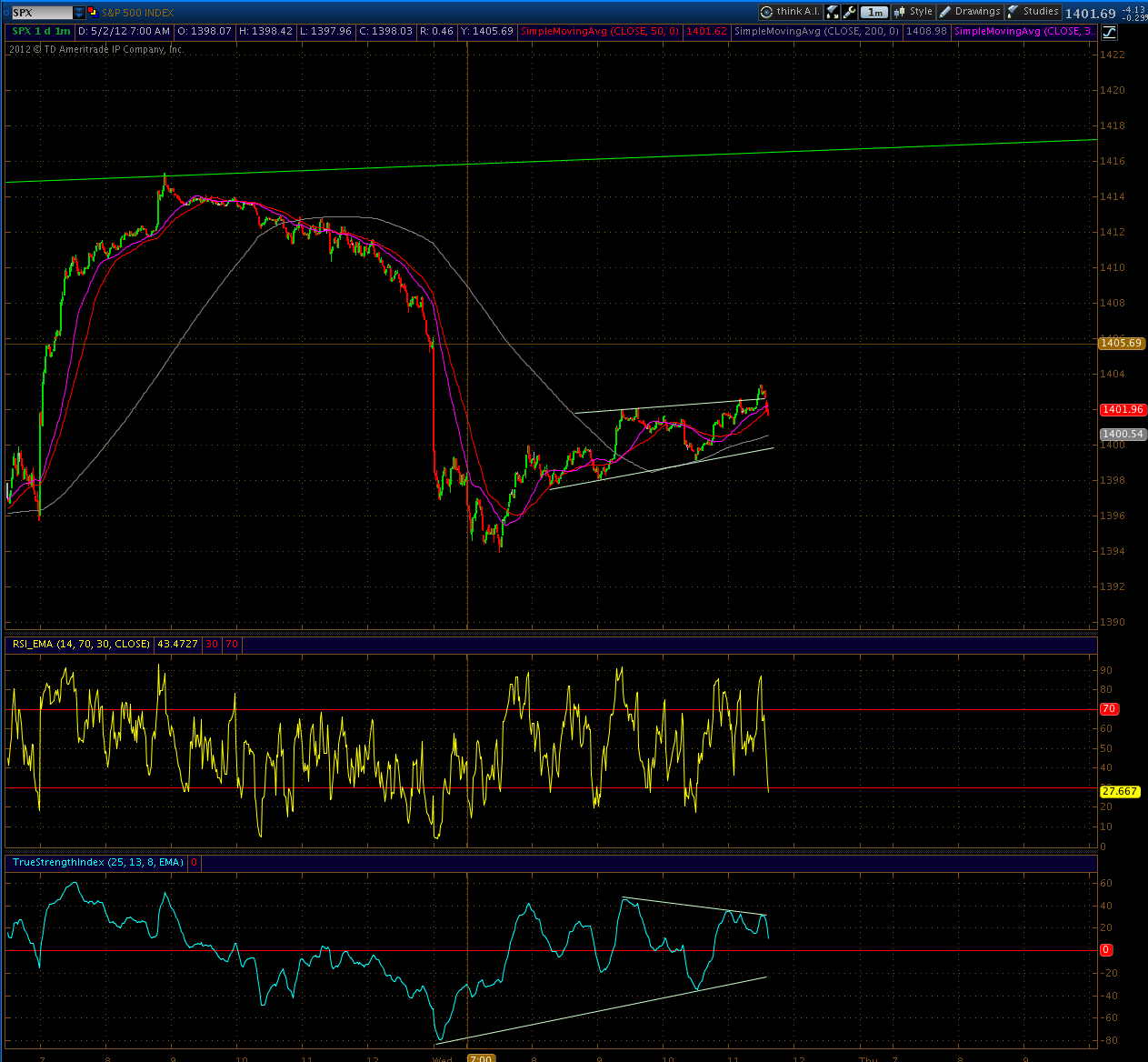Image resolution: width=1148 pixels, height=1062 pixels.
Task: Click SimpleMovingAvg (CLOSE, 50, 0) label
Action: [x=600, y=31]
